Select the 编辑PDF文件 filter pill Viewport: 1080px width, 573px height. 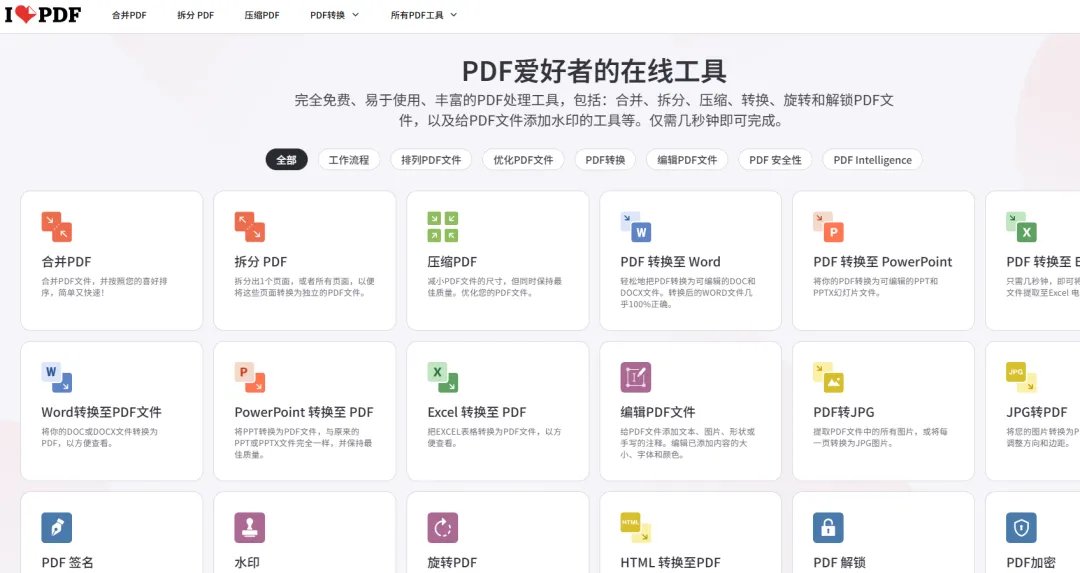tap(687, 160)
